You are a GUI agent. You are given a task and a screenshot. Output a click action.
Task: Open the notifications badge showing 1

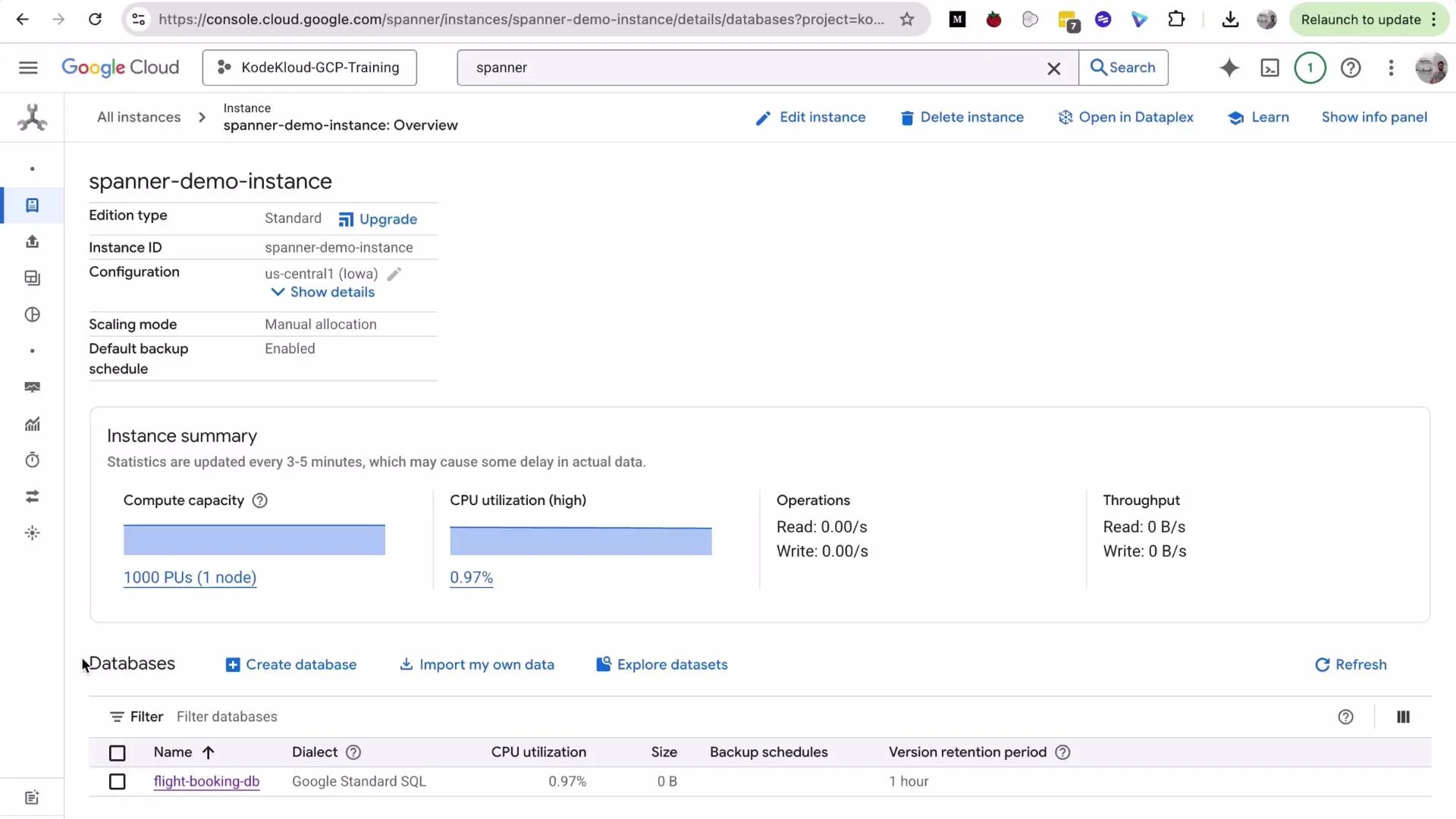1310,67
